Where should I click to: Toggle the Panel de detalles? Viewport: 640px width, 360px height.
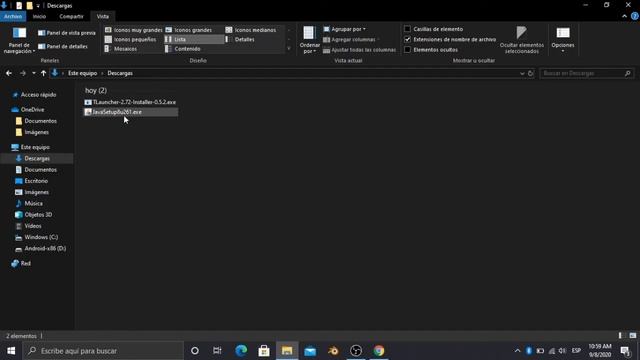click(63, 47)
